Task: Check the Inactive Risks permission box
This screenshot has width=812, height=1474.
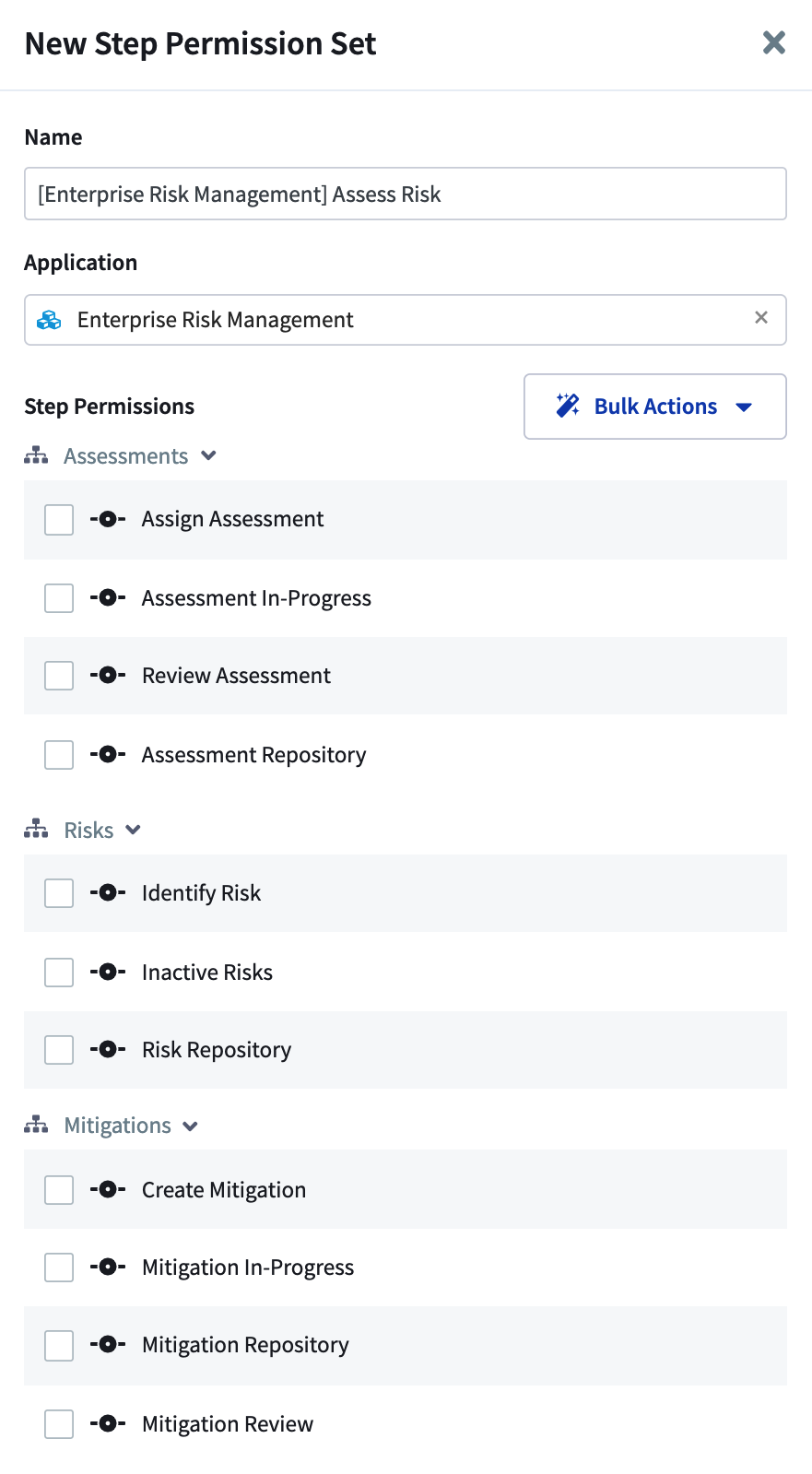Action: (58, 972)
